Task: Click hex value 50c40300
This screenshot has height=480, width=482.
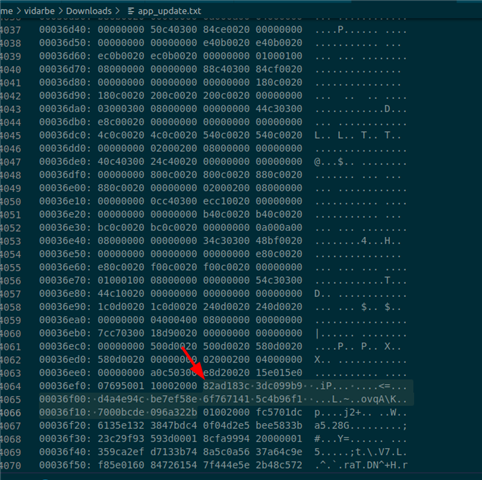Action: (174, 30)
